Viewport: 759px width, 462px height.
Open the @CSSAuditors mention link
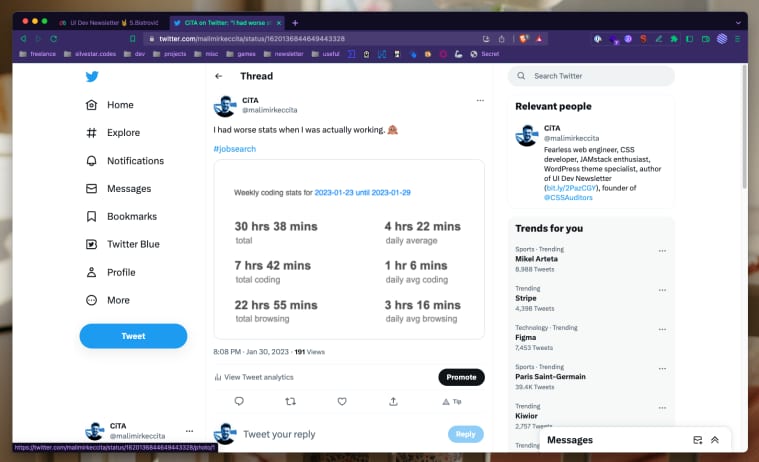pyautogui.click(x=568, y=198)
